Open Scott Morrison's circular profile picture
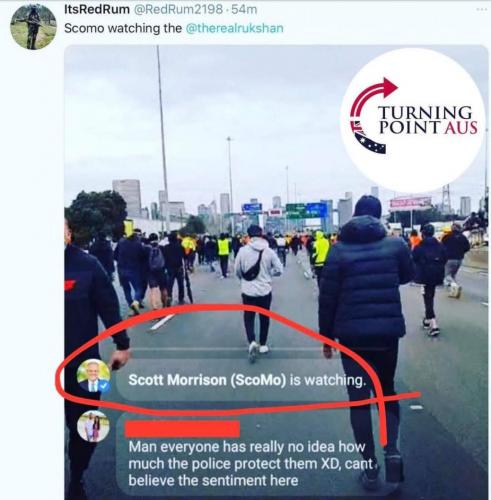The height and width of the screenshot is (500, 491). (x=93, y=375)
